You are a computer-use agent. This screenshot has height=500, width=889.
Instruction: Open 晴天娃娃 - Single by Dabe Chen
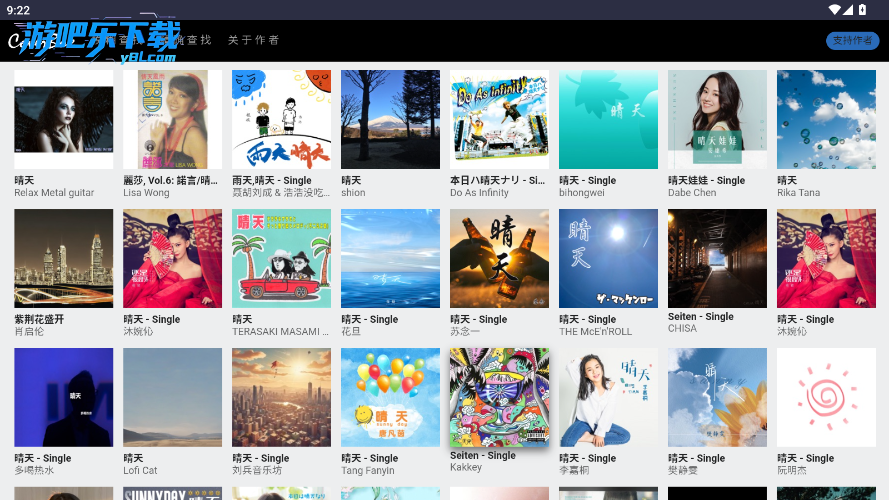tap(717, 120)
